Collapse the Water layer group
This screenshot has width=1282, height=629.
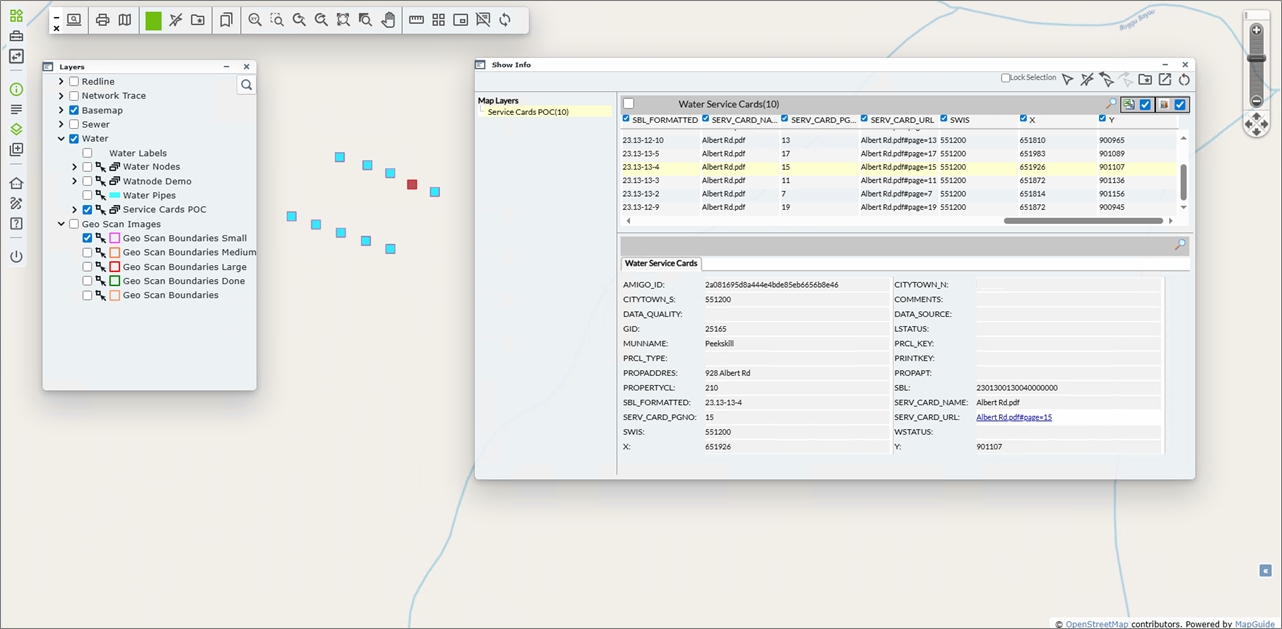tap(61, 139)
